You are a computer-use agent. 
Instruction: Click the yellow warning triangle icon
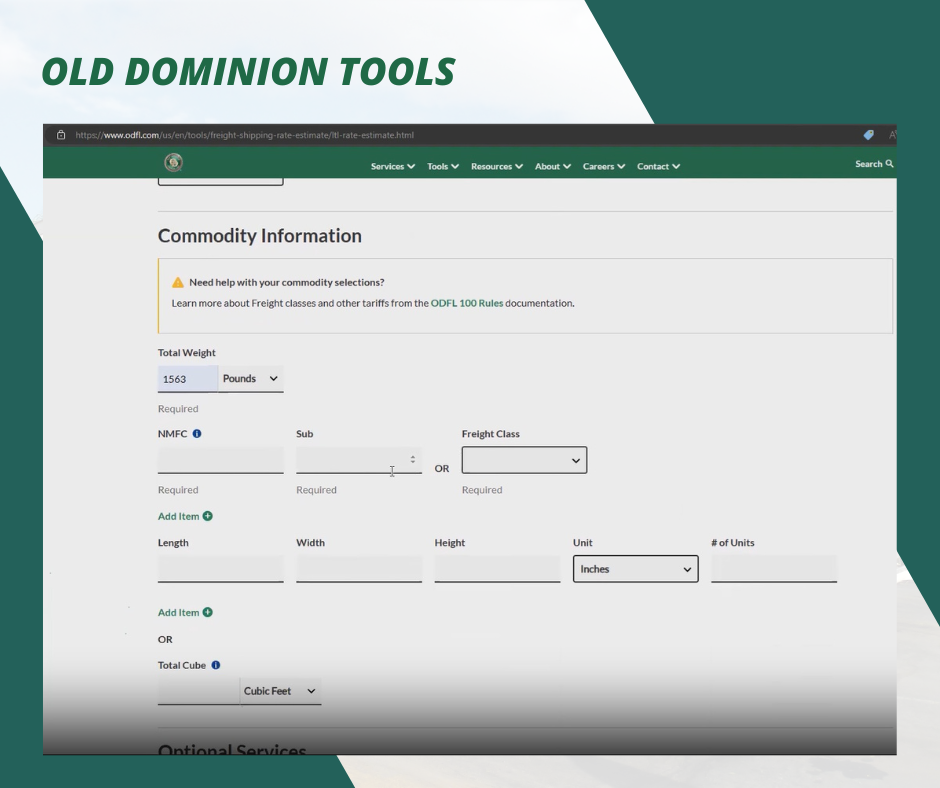[x=178, y=282]
